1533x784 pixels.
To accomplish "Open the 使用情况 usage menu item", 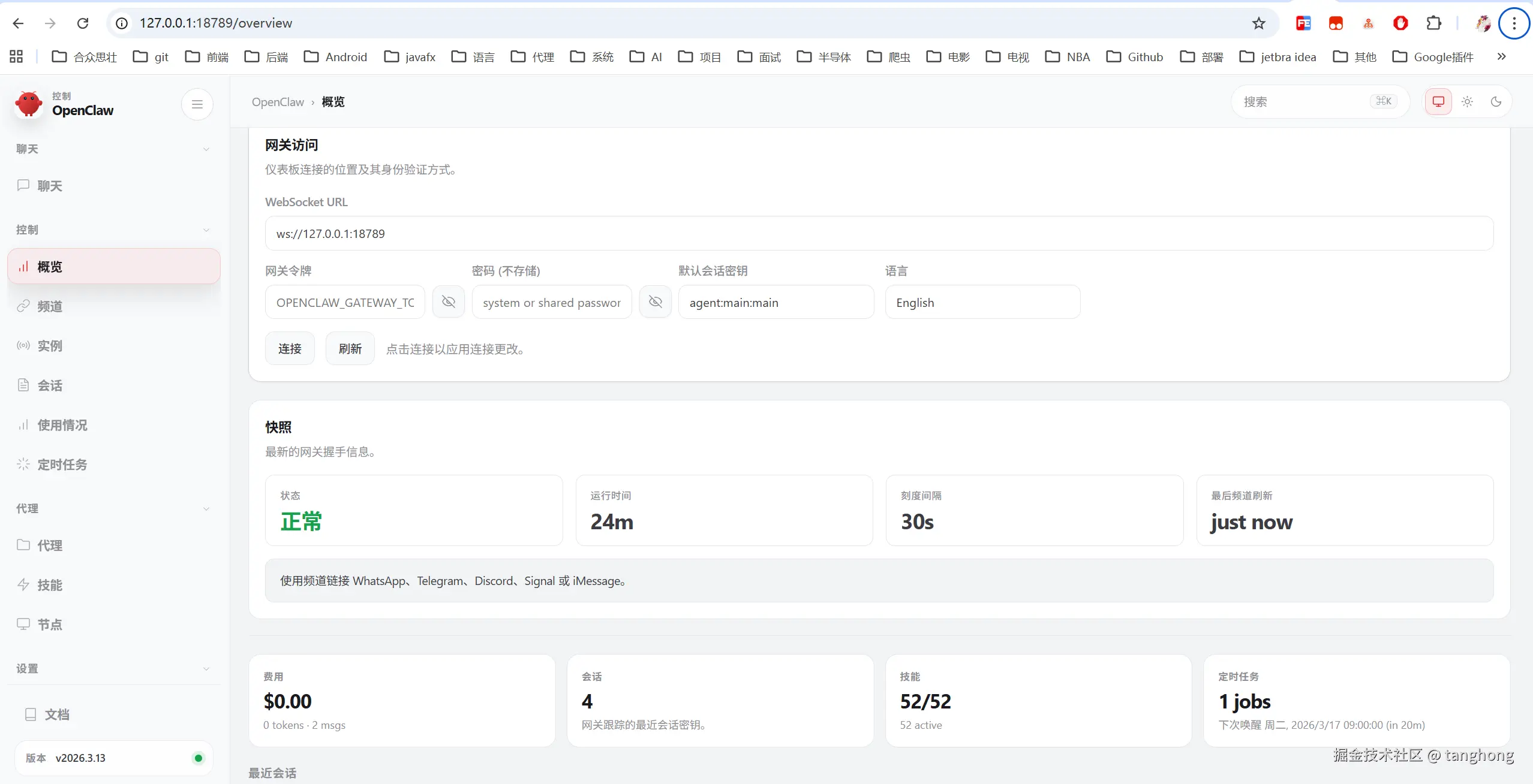I will [x=62, y=425].
